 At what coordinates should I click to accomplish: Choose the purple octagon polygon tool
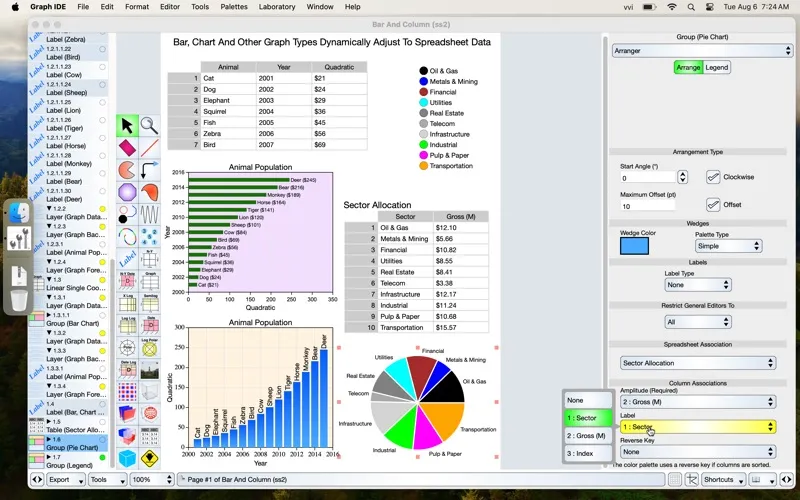point(127,192)
